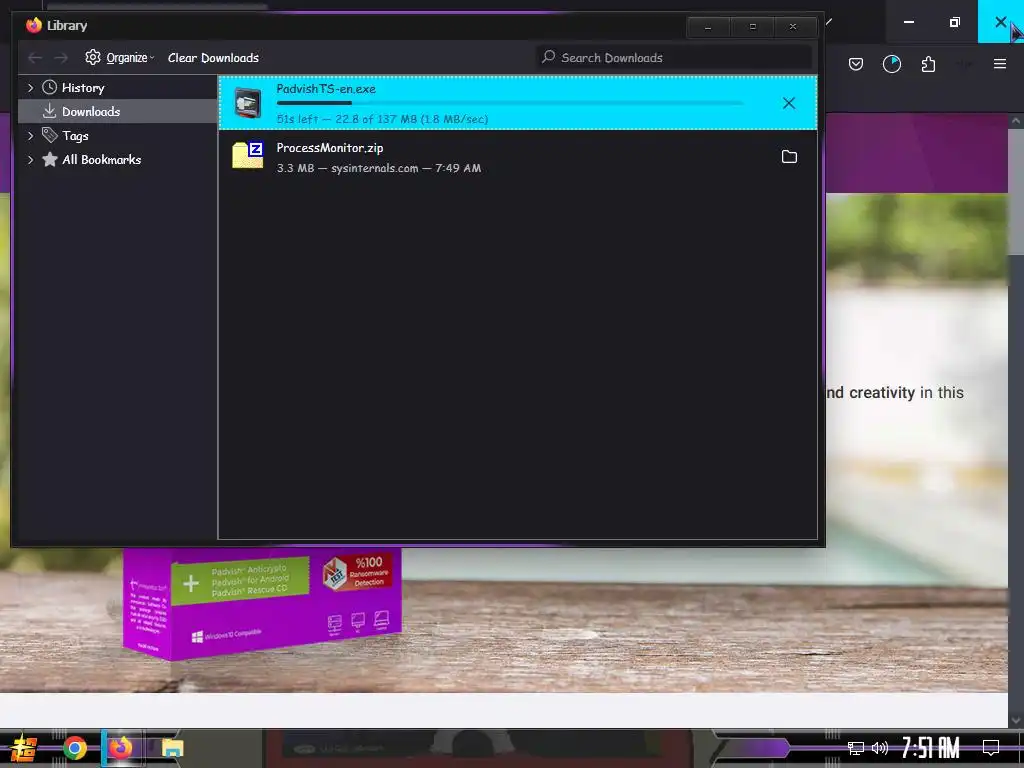Image resolution: width=1024 pixels, height=768 pixels.
Task: Open the Organize menu
Action: (120, 57)
